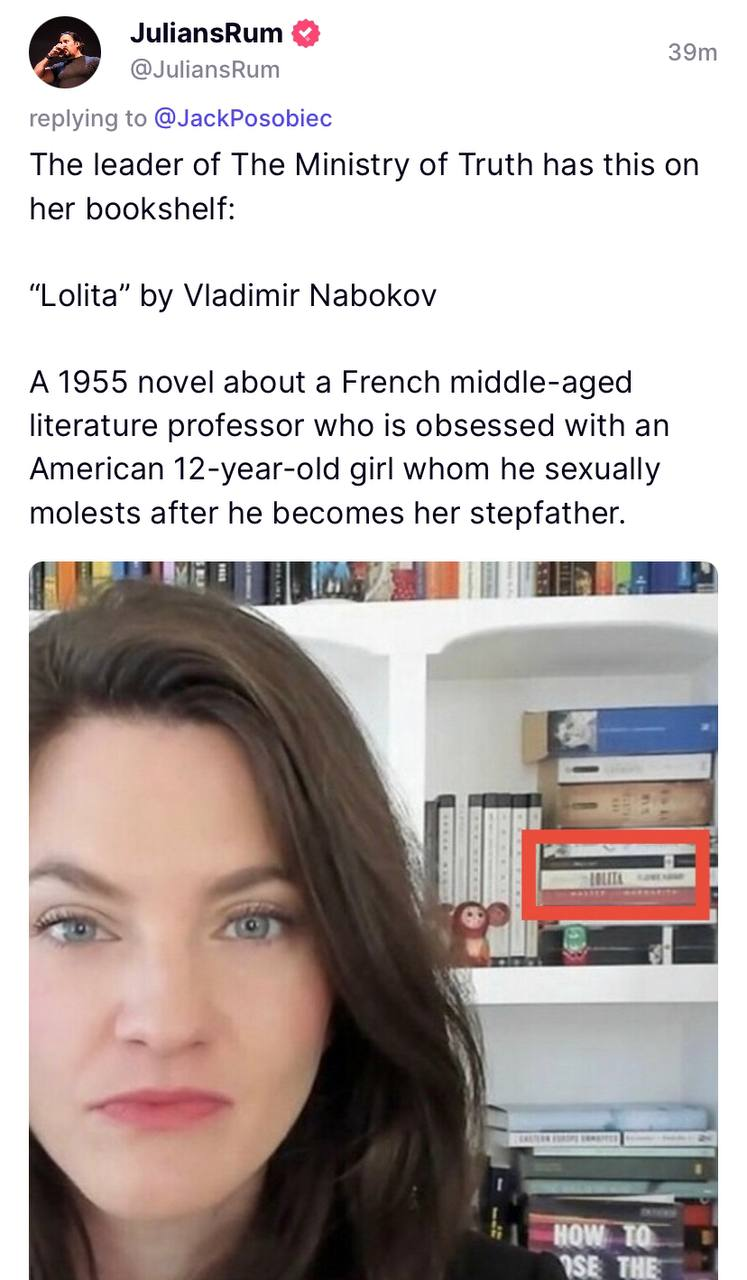This screenshot has width=747, height=1280.
Task: Click the "Lolita" by Vladimir Nabokov line
Action: 233,297
